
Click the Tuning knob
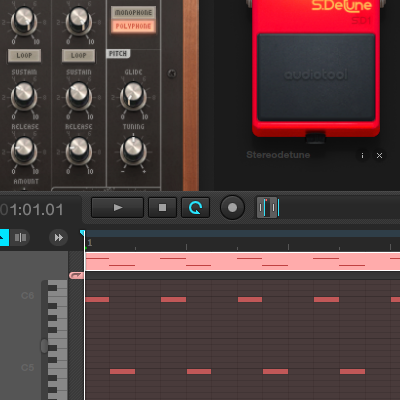tap(133, 150)
